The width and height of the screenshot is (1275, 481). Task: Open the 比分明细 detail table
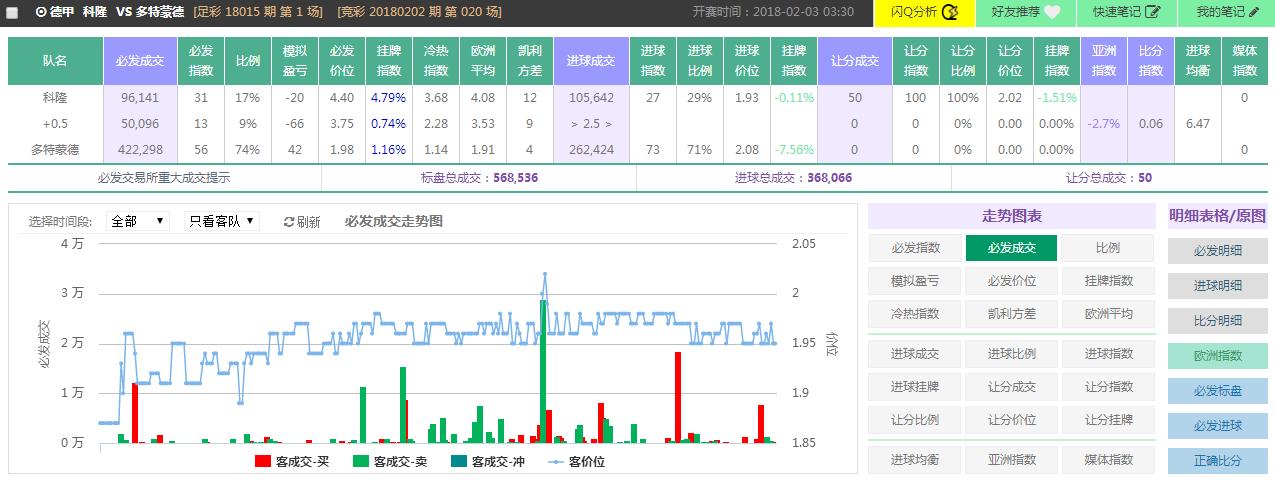1217,321
